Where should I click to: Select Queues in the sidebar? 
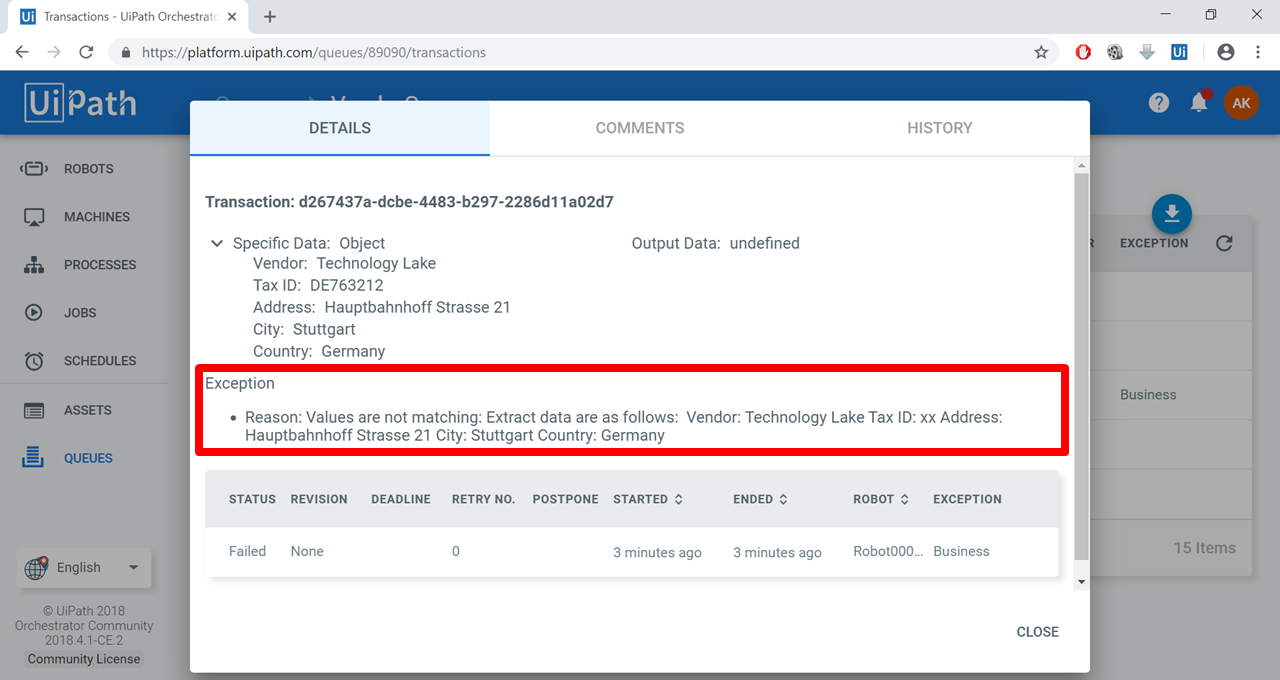pos(88,458)
